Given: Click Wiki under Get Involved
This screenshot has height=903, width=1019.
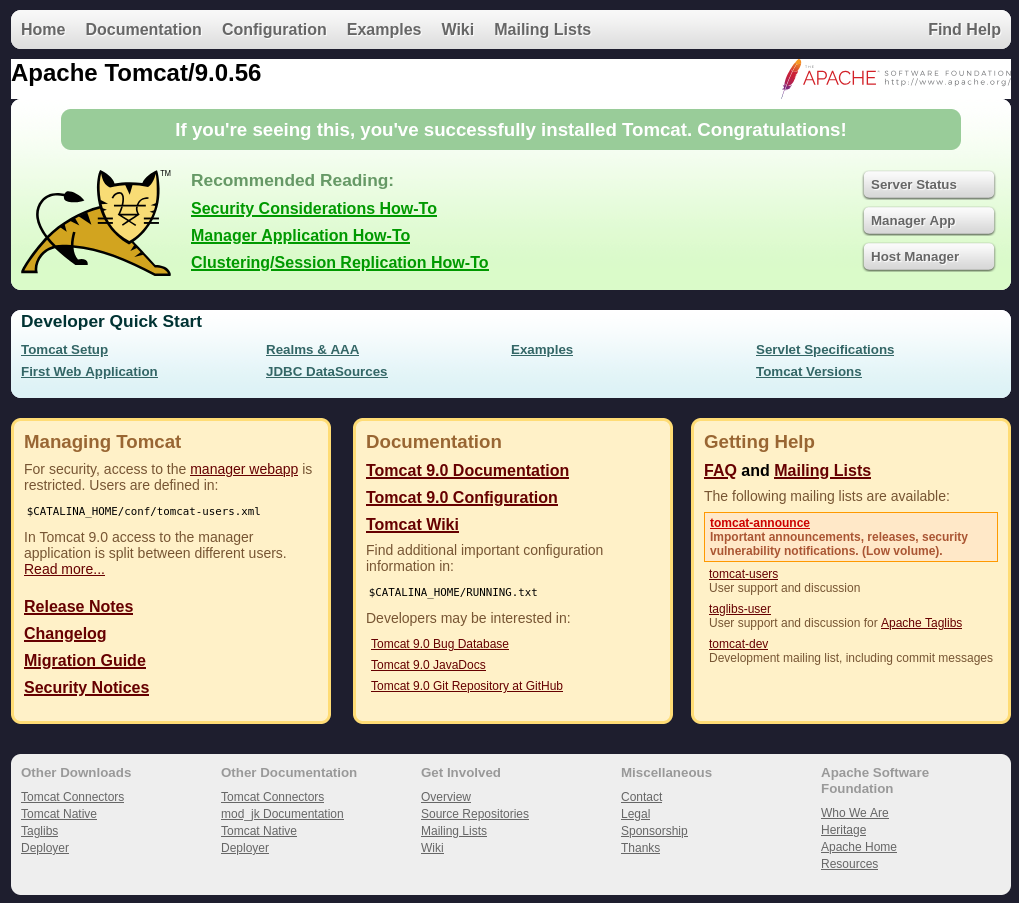Looking at the screenshot, I should (x=432, y=848).
